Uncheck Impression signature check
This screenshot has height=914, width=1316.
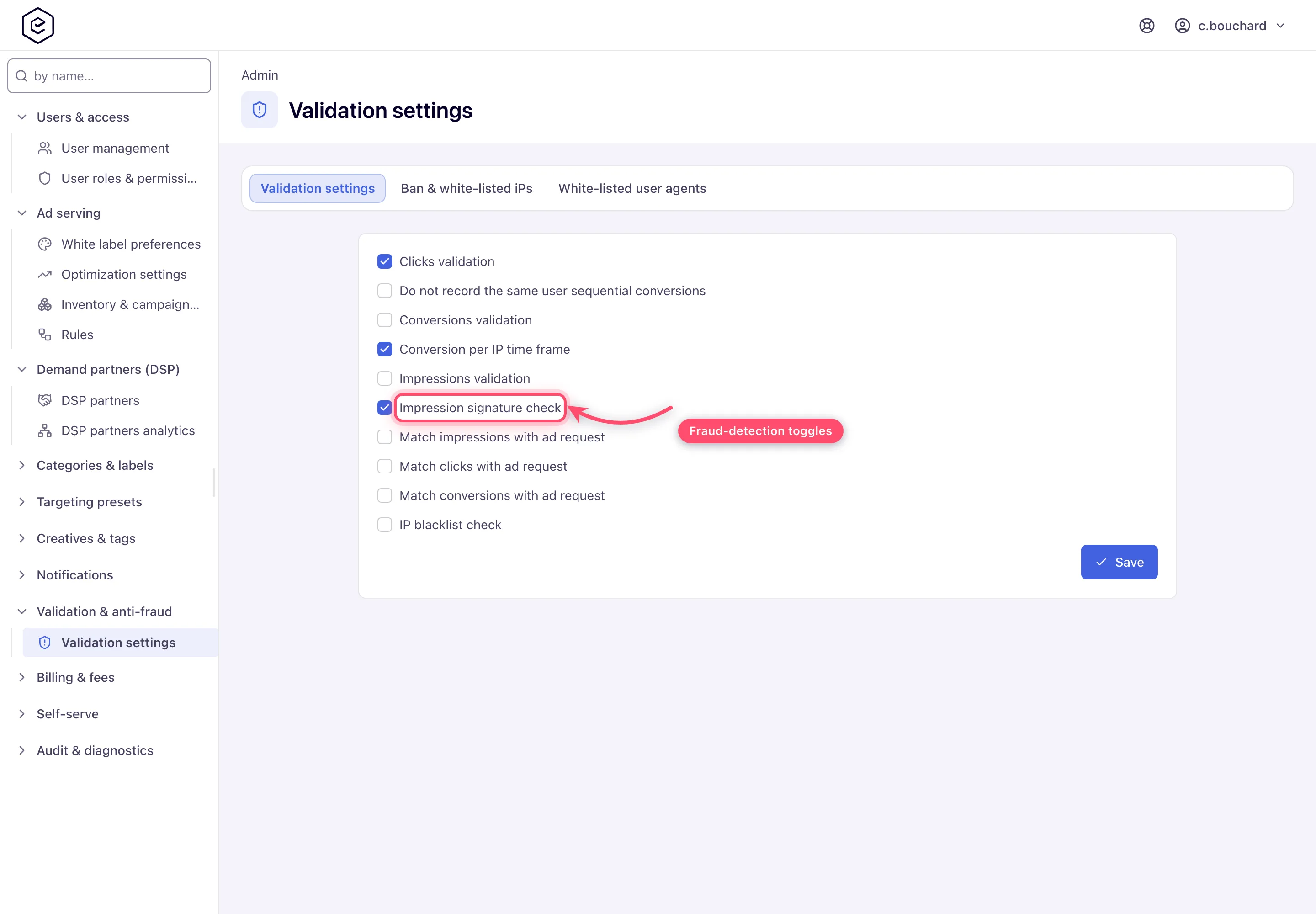coord(385,408)
